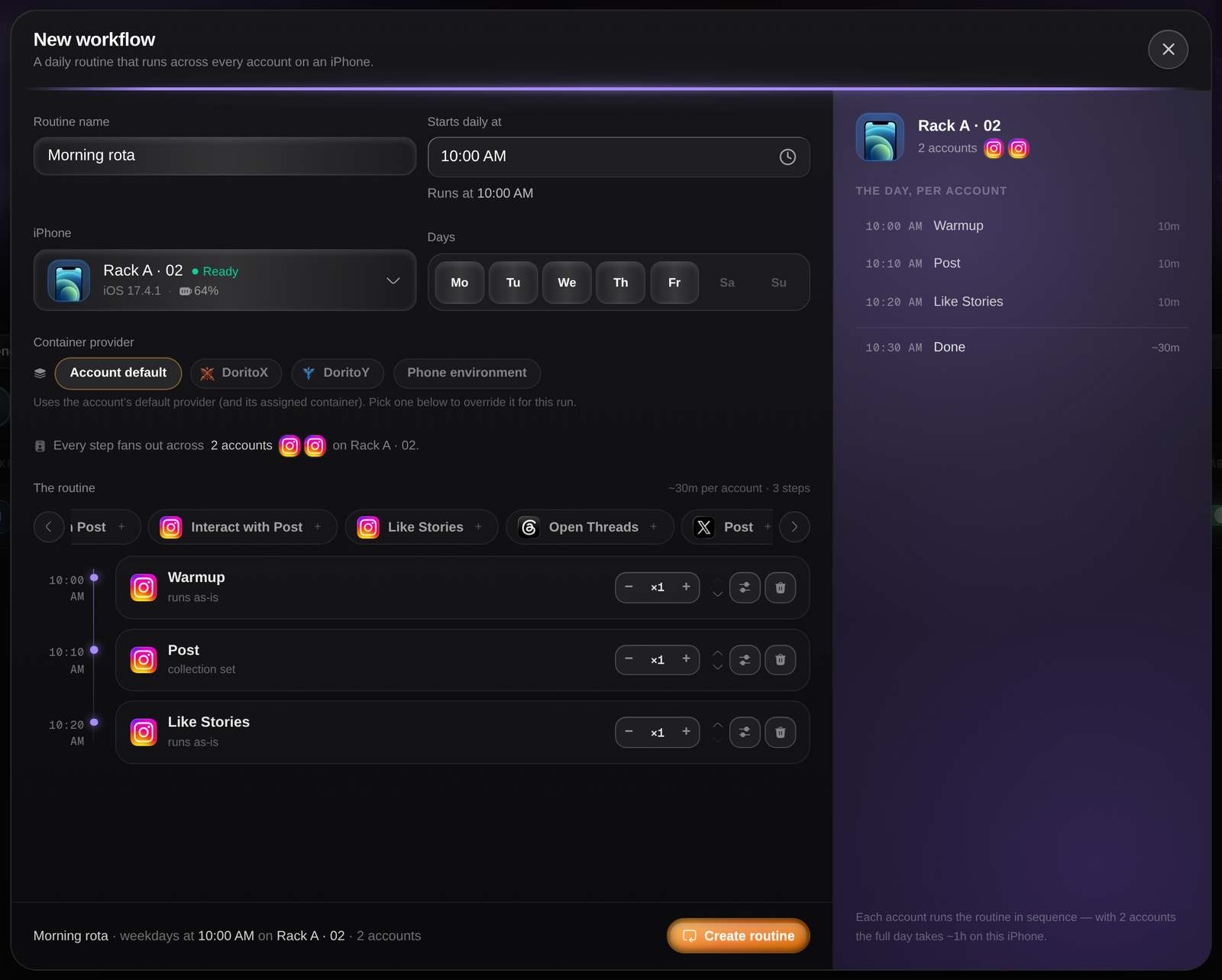Select Account default container provider

(x=118, y=373)
